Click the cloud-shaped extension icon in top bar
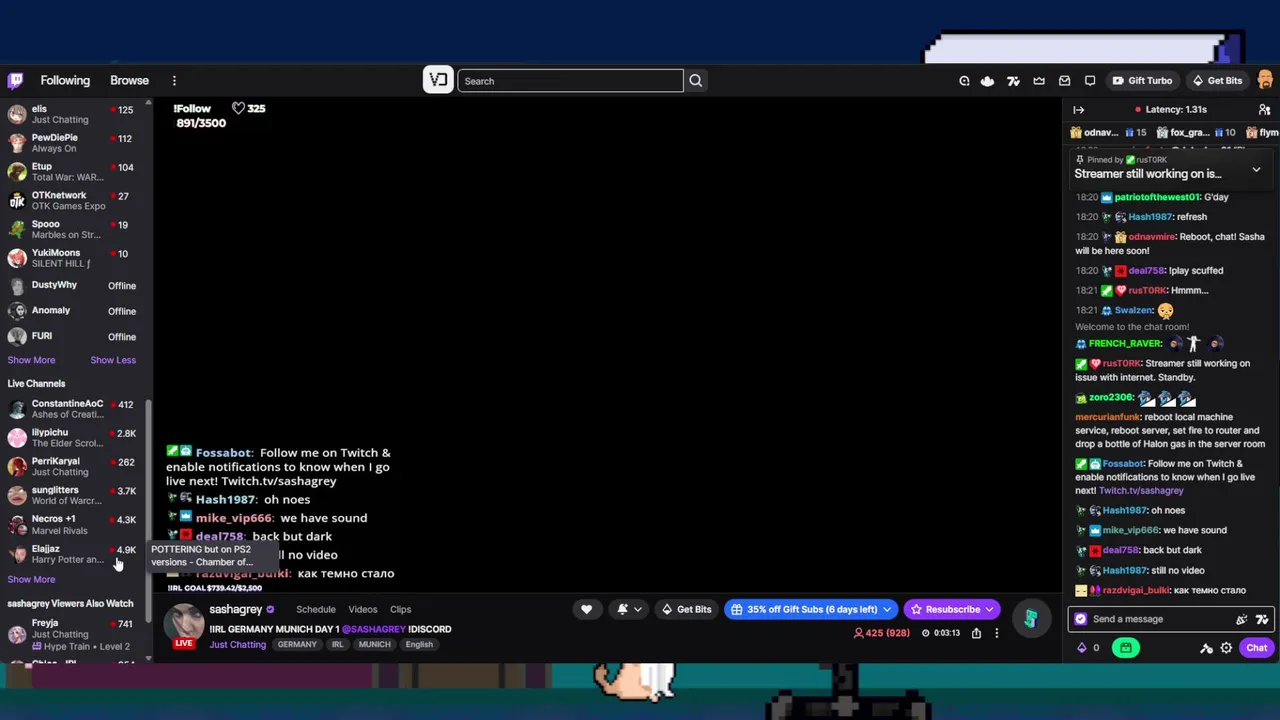This screenshot has height=720, width=1280. (987, 81)
